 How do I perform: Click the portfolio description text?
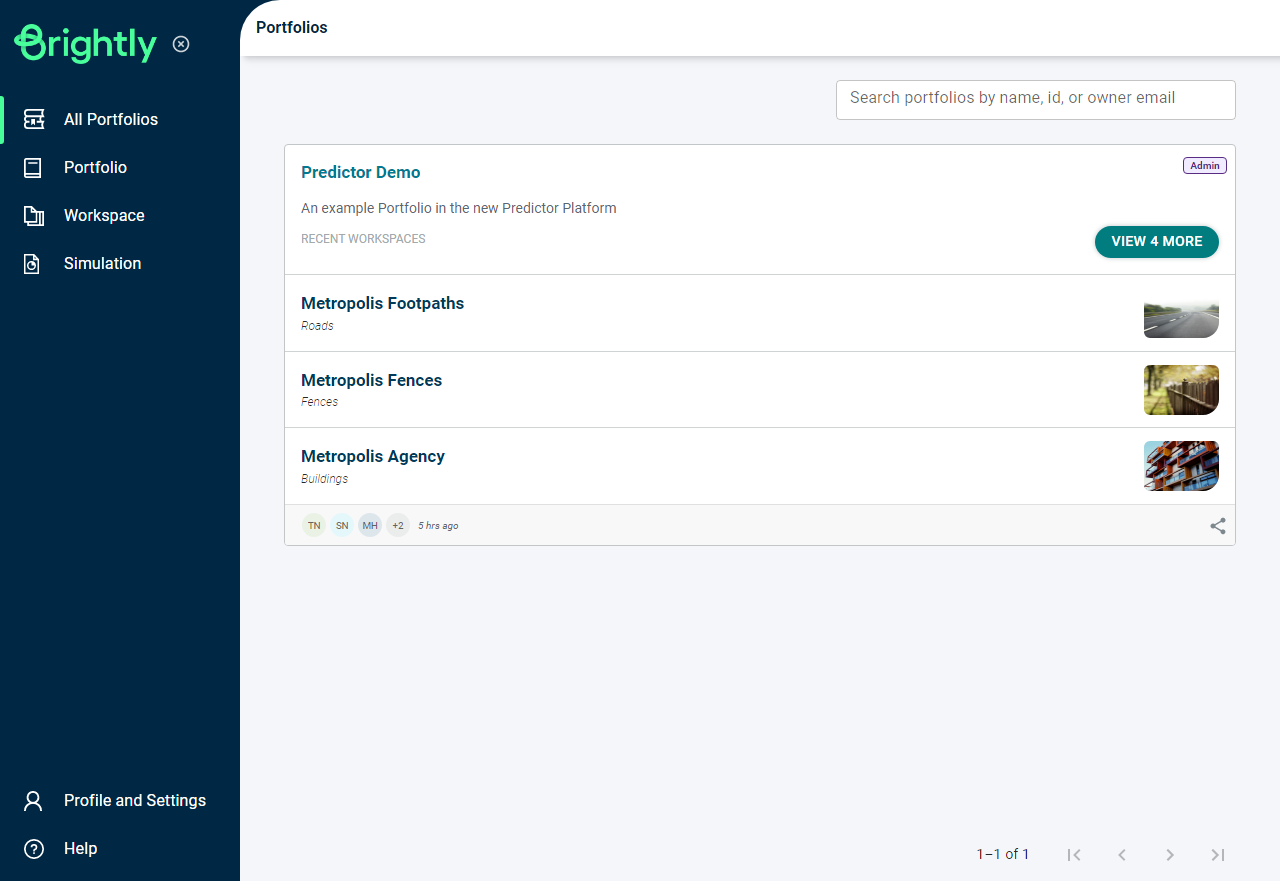tap(459, 208)
